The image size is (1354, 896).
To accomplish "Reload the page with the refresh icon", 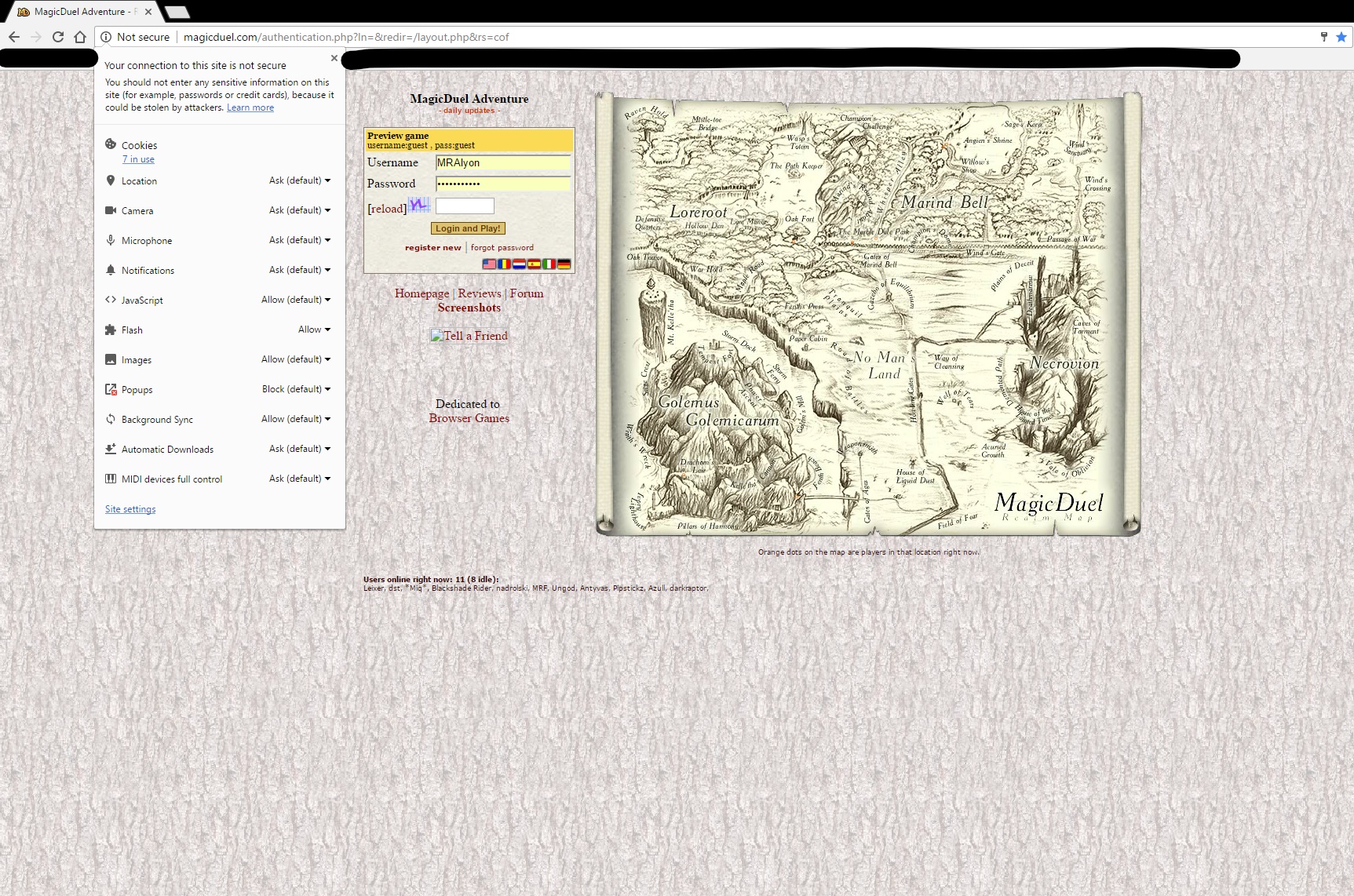I will click(x=58, y=37).
